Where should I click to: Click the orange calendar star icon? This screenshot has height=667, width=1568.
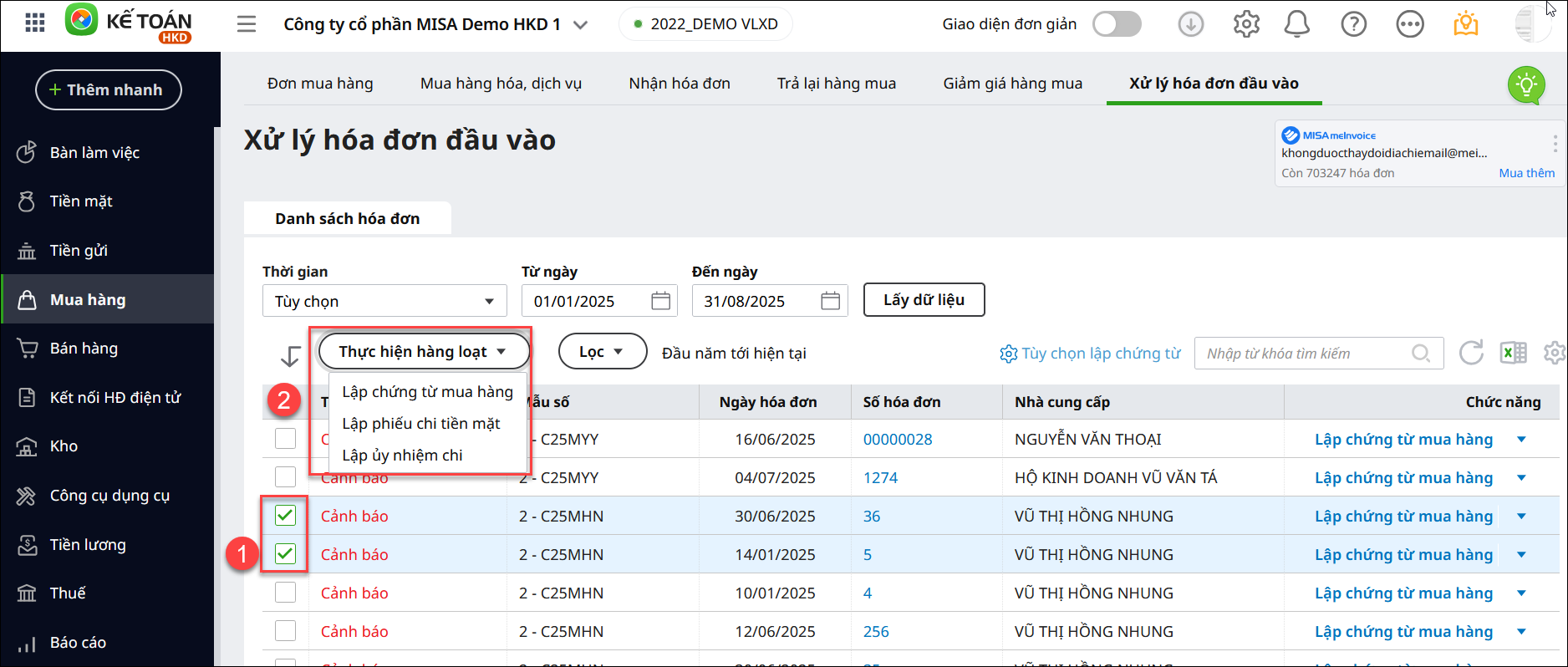point(1466,24)
